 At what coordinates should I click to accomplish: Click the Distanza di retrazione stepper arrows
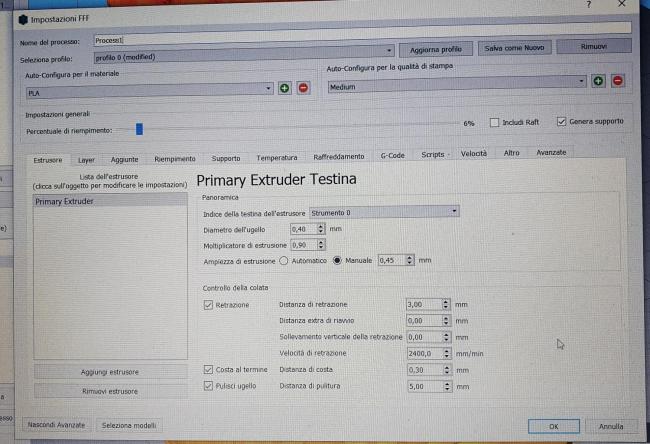pos(446,304)
